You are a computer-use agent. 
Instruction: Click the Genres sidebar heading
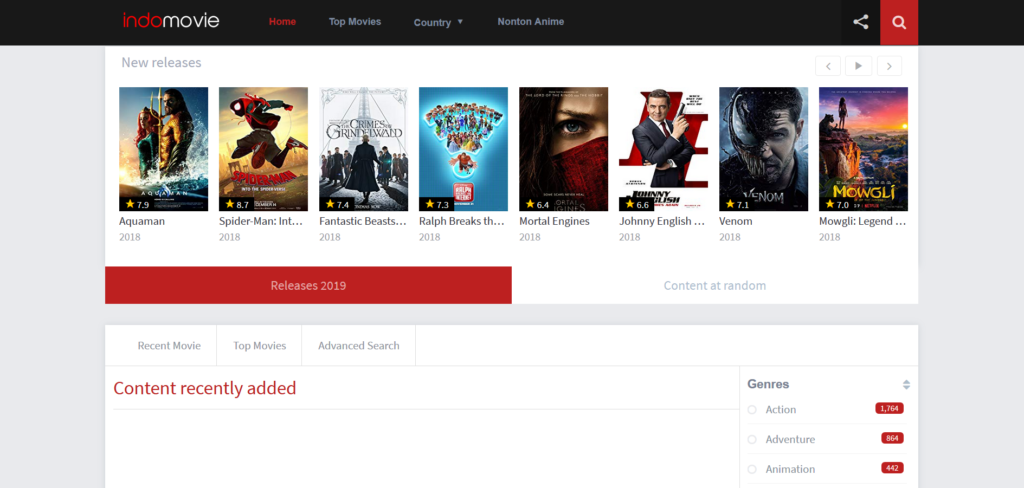coord(768,384)
